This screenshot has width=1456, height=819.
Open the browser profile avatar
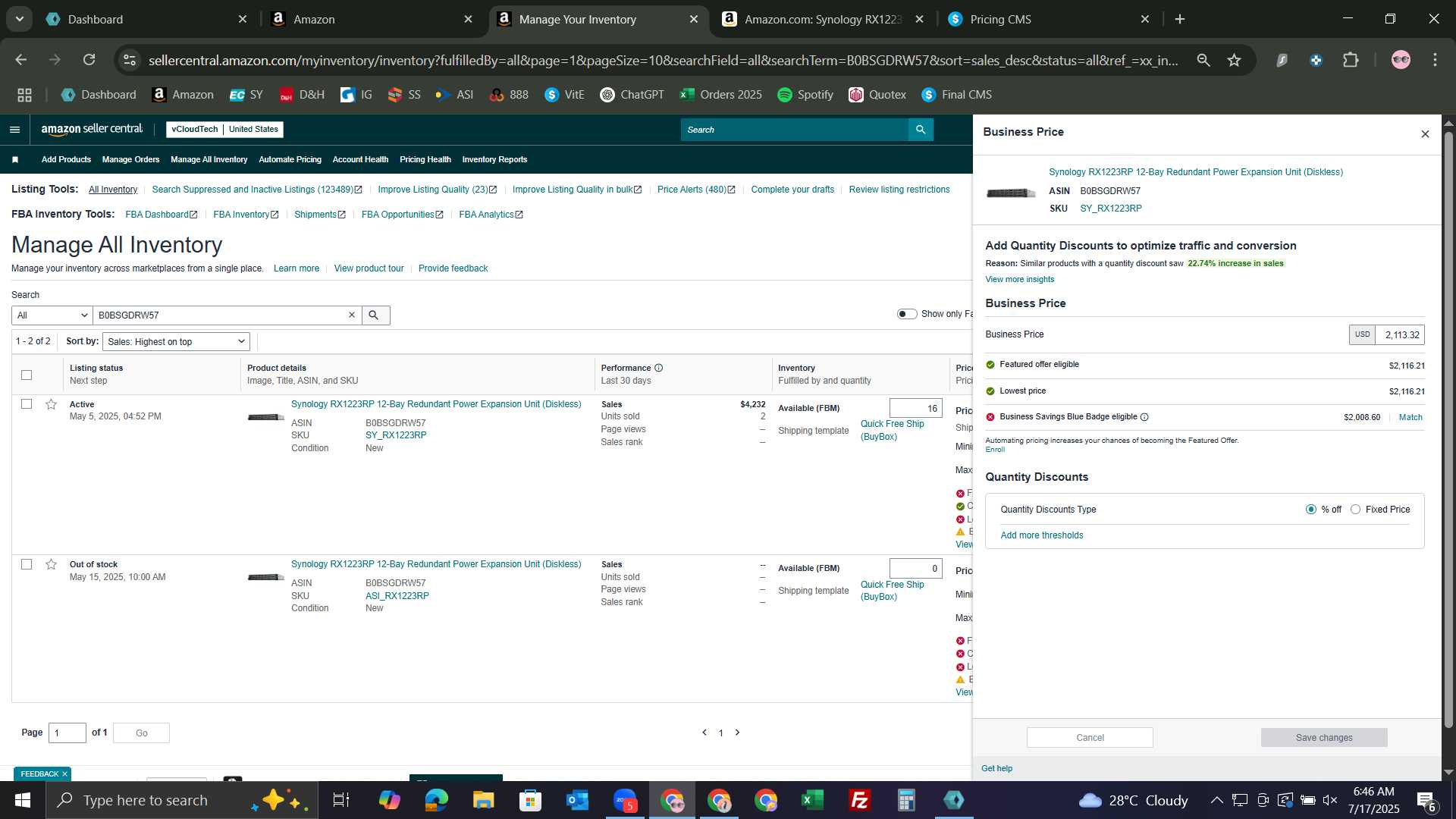point(1401,60)
